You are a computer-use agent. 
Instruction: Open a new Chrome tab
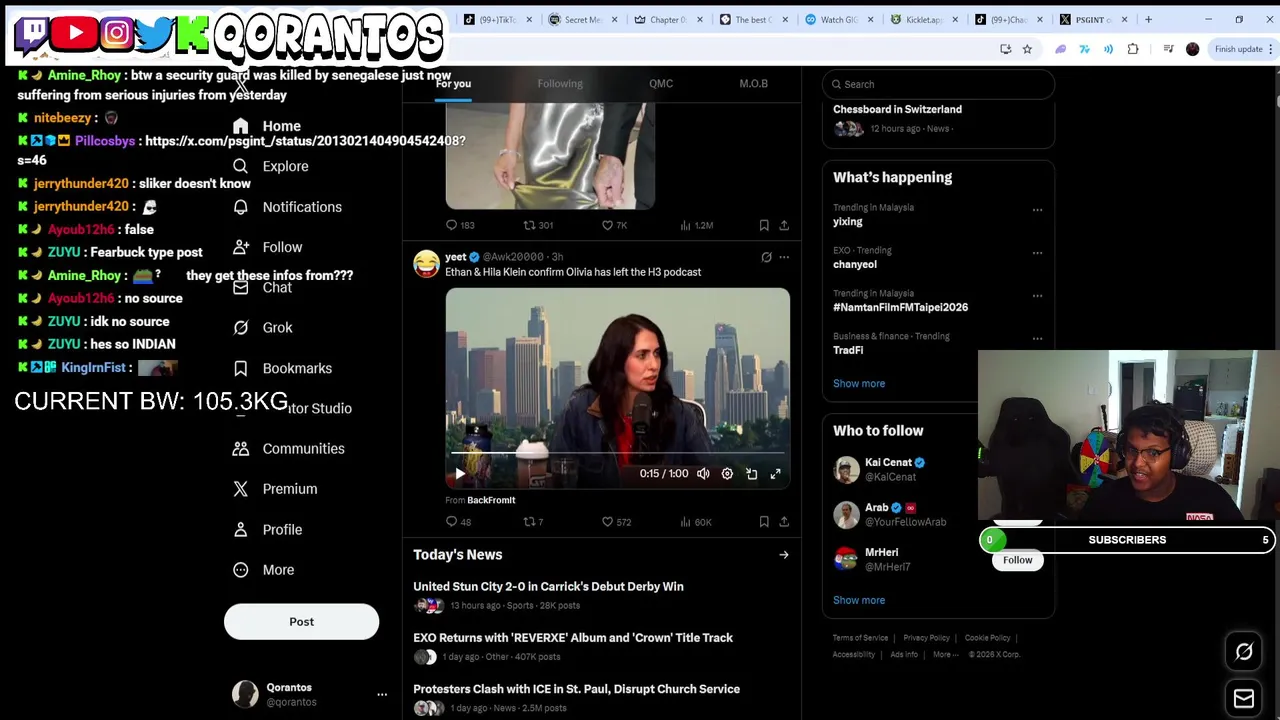pyautogui.click(x=1148, y=19)
